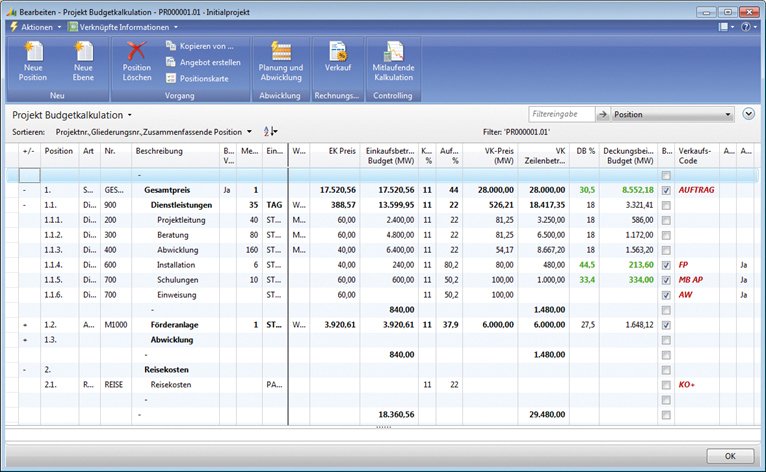The image size is (766, 472).
Task: Click the OK button
Action: (x=730, y=456)
